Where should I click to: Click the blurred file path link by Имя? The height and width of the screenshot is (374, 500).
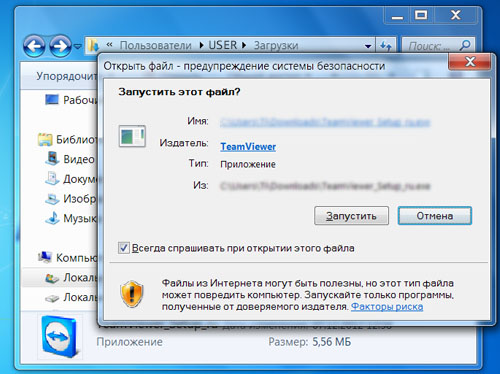click(x=325, y=122)
